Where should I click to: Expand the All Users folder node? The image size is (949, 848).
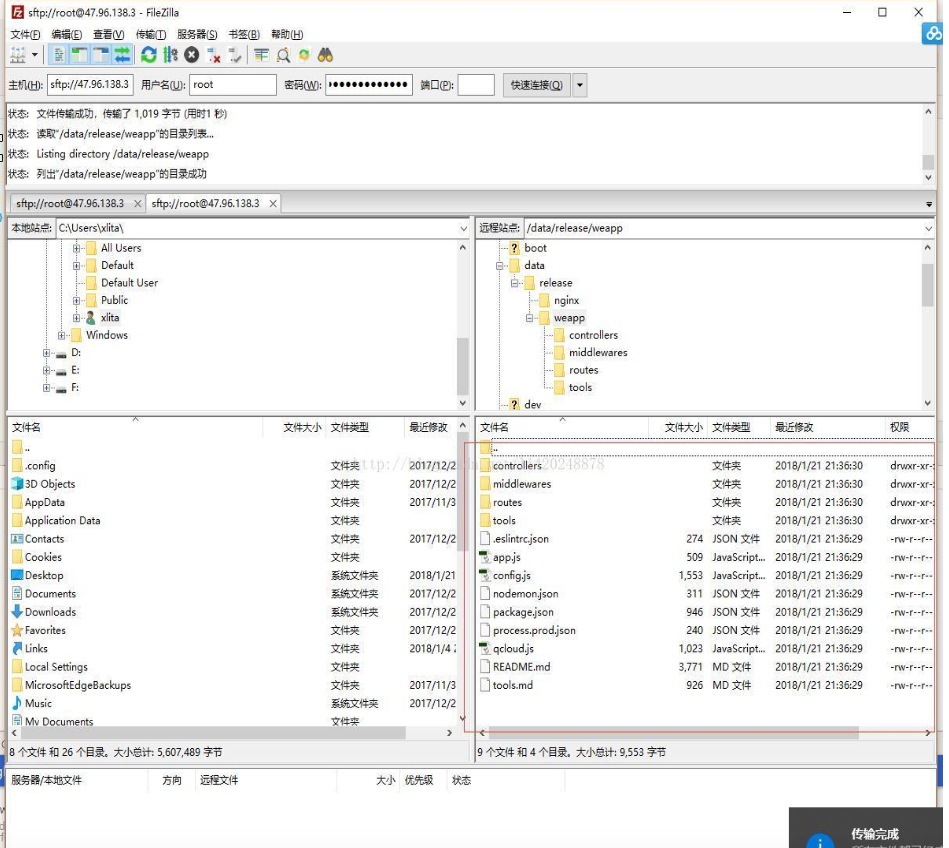coord(76,248)
